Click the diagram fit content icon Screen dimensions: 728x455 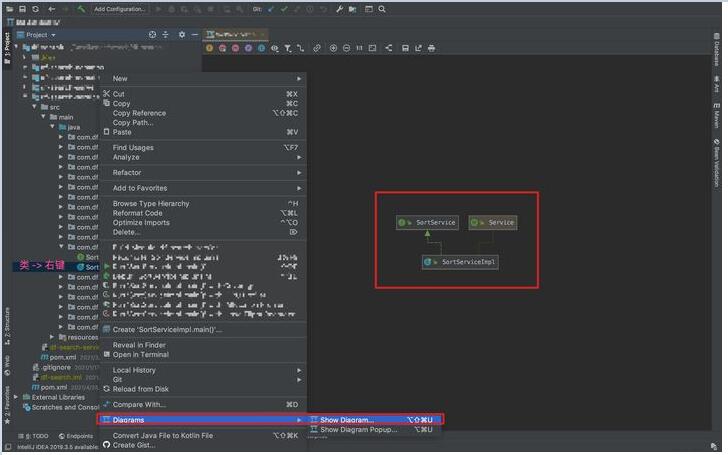tap(372, 48)
